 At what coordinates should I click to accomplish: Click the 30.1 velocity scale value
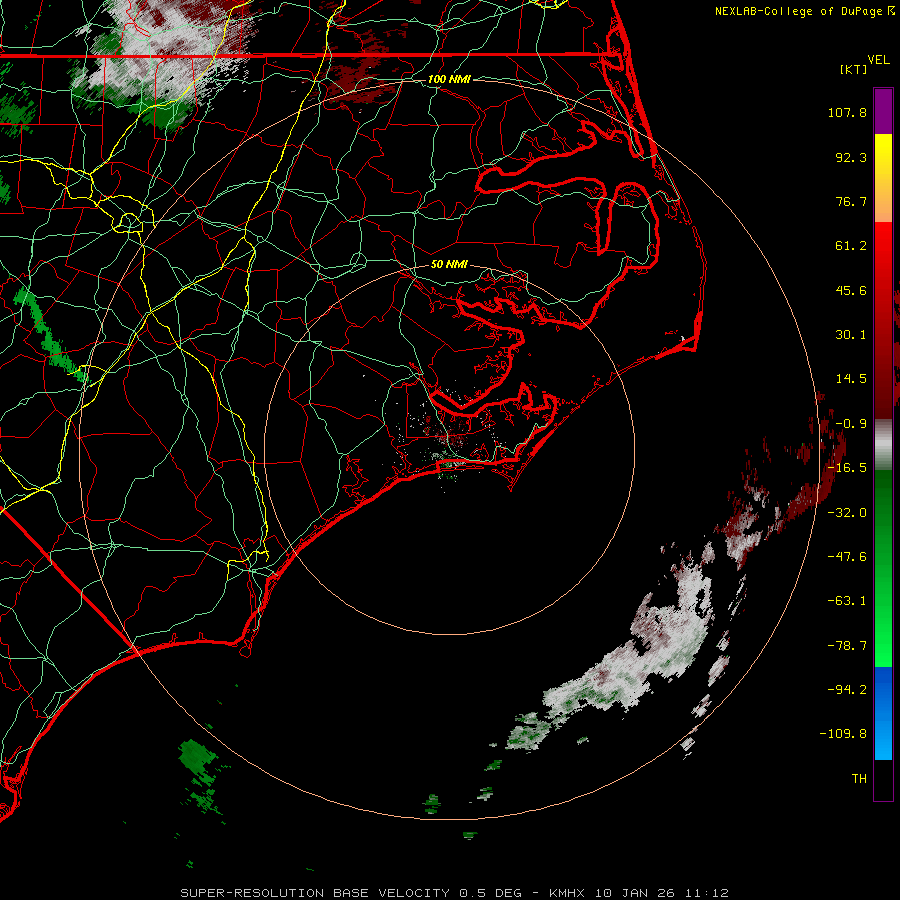coord(851,335)
